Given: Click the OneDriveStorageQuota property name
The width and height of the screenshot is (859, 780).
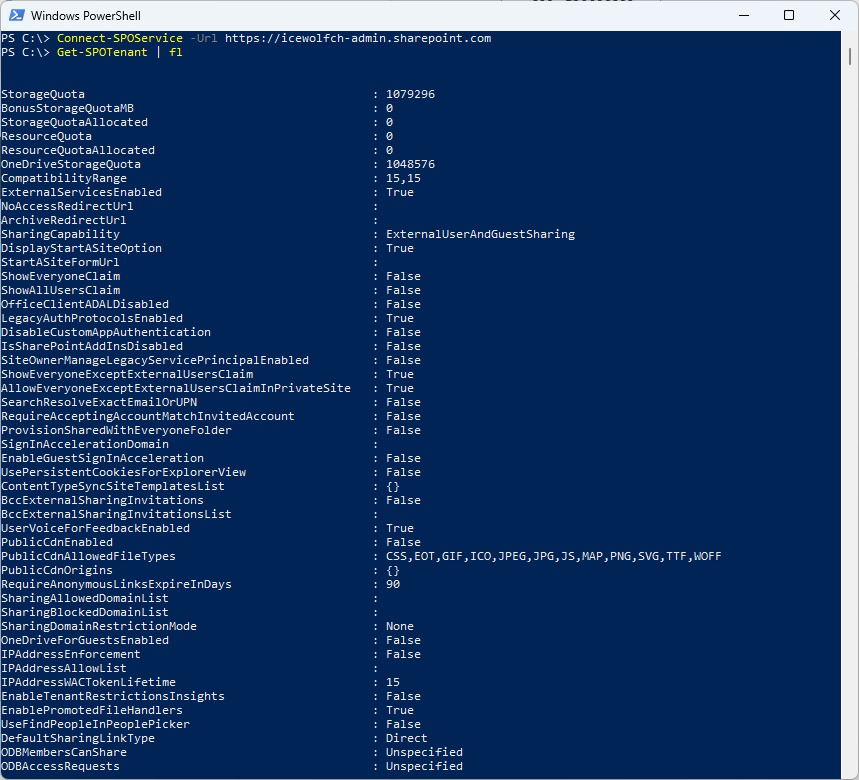Looking at the screenshot, I should coord(71,164).
